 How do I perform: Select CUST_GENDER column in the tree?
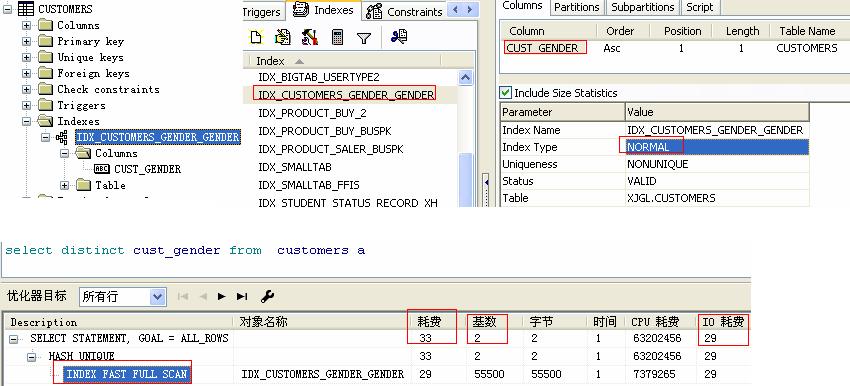(147, 169)
